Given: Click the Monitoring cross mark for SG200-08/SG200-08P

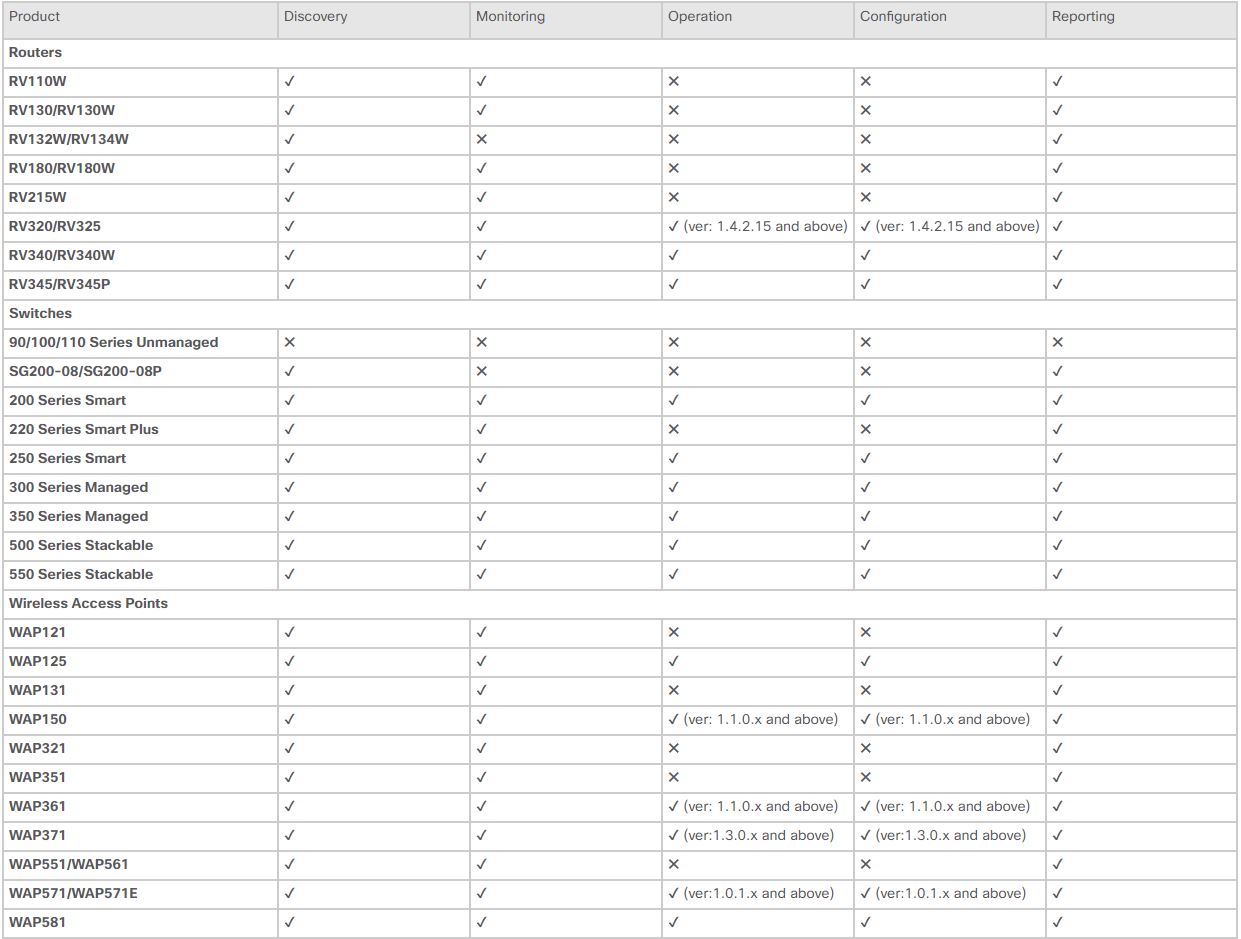Looking at the screenshot, I should point(482,371).
